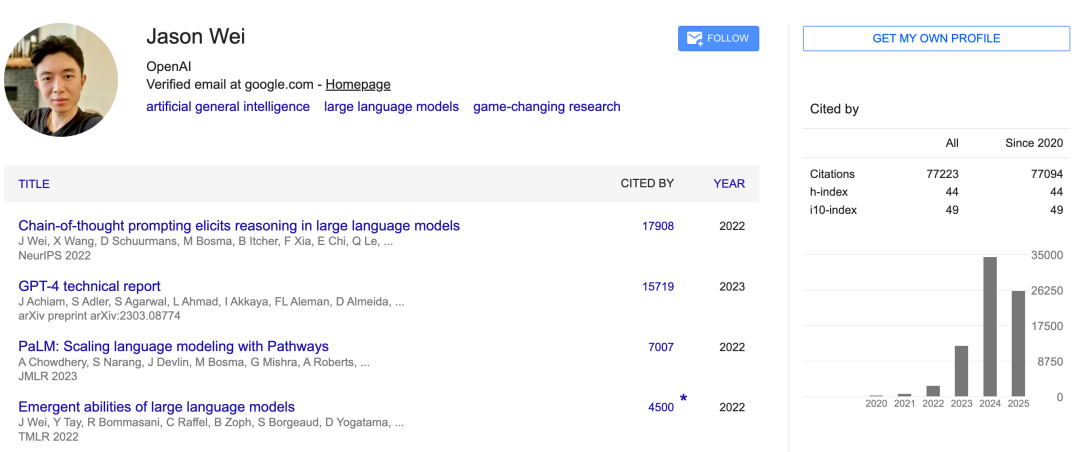Screen dimensions: 1080x452
Task: Click the Follow button
Action: click(x=718, y=38)
